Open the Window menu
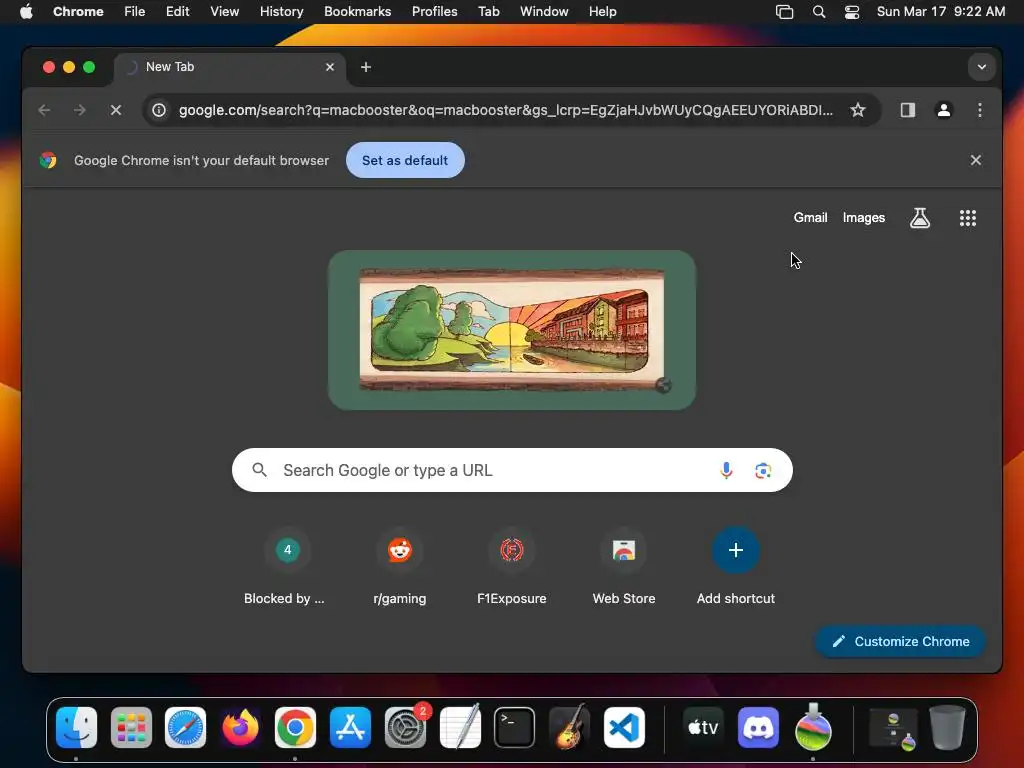 544,11
